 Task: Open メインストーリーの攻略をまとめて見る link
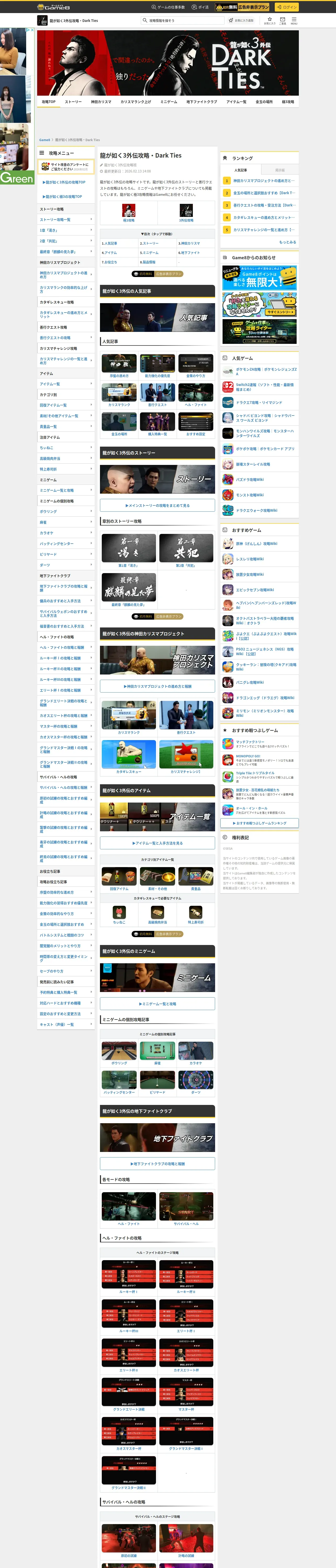pyautogui.click(x=157, y=505)
